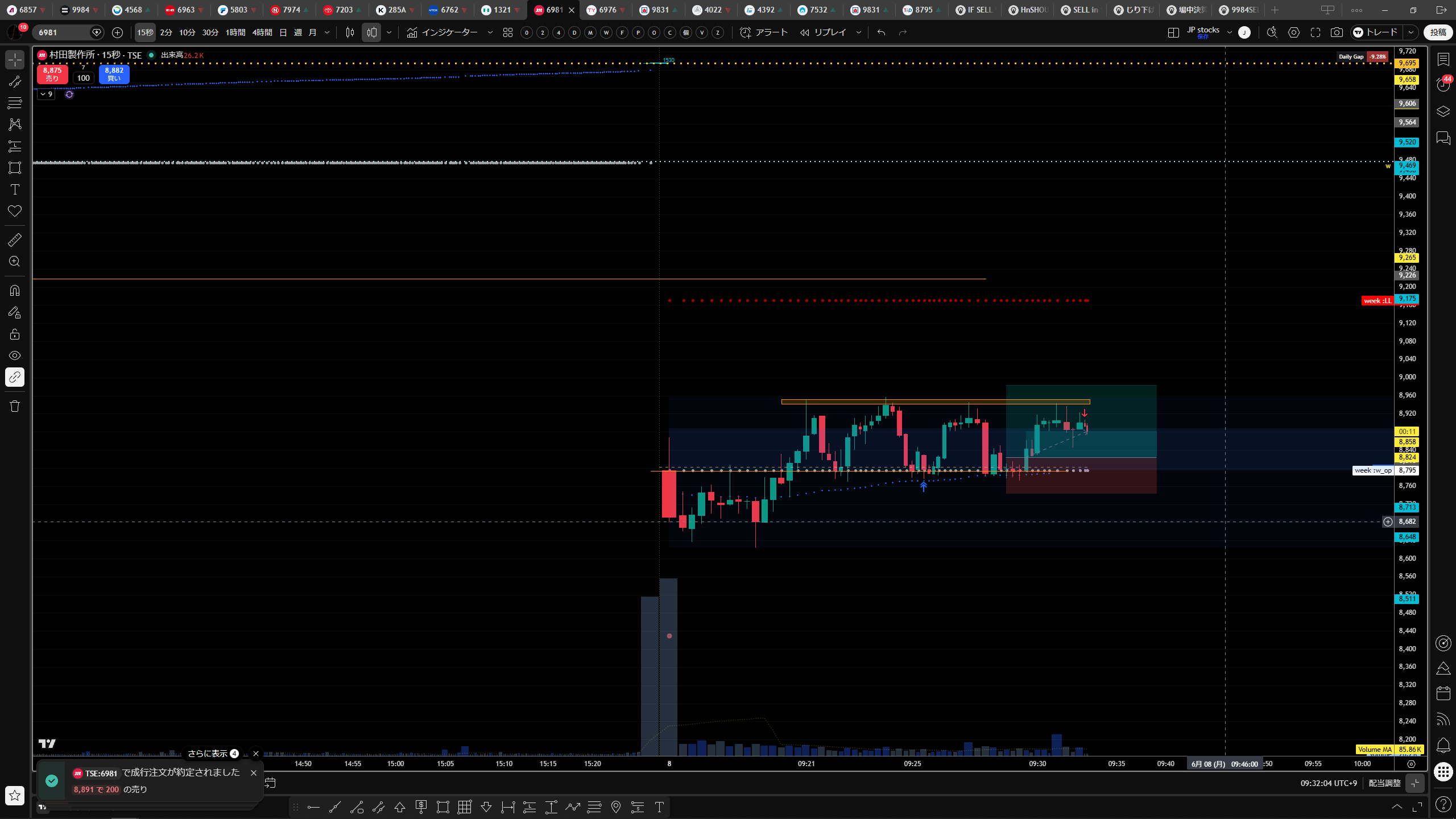Click the アラート alert button

[764, 32]
